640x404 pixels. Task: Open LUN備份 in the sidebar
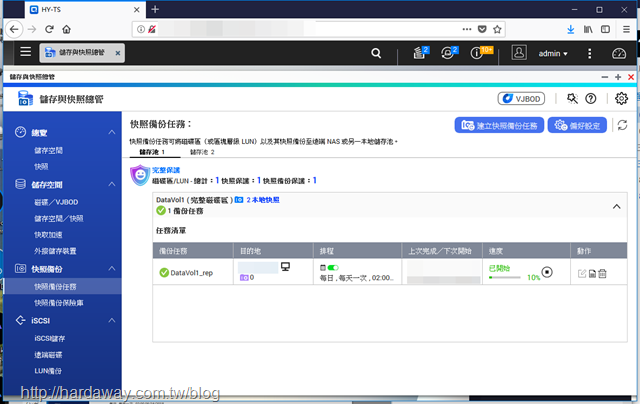[x=48, y=371]
